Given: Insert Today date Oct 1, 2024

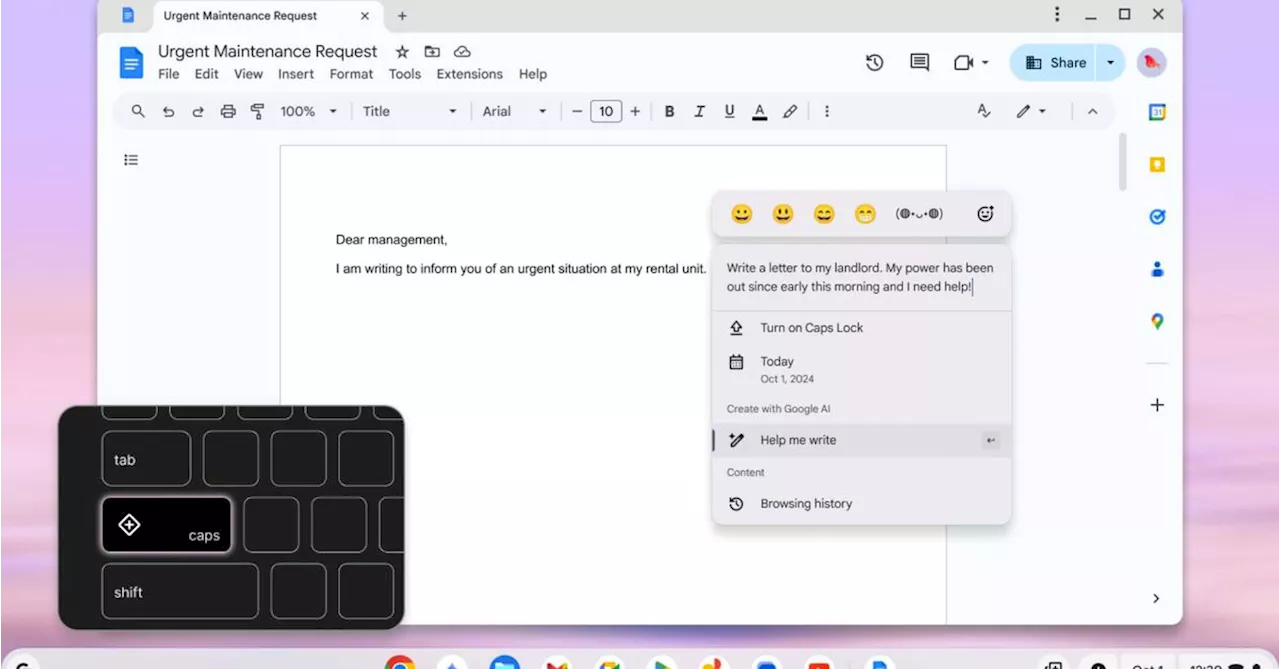Looking at the screenshot, I should [x=861, y=369].
